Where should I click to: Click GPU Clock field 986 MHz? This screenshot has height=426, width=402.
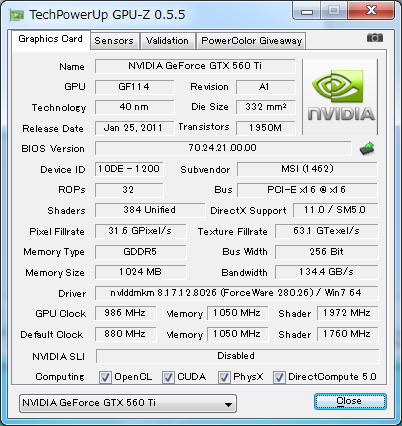(125, 313)
